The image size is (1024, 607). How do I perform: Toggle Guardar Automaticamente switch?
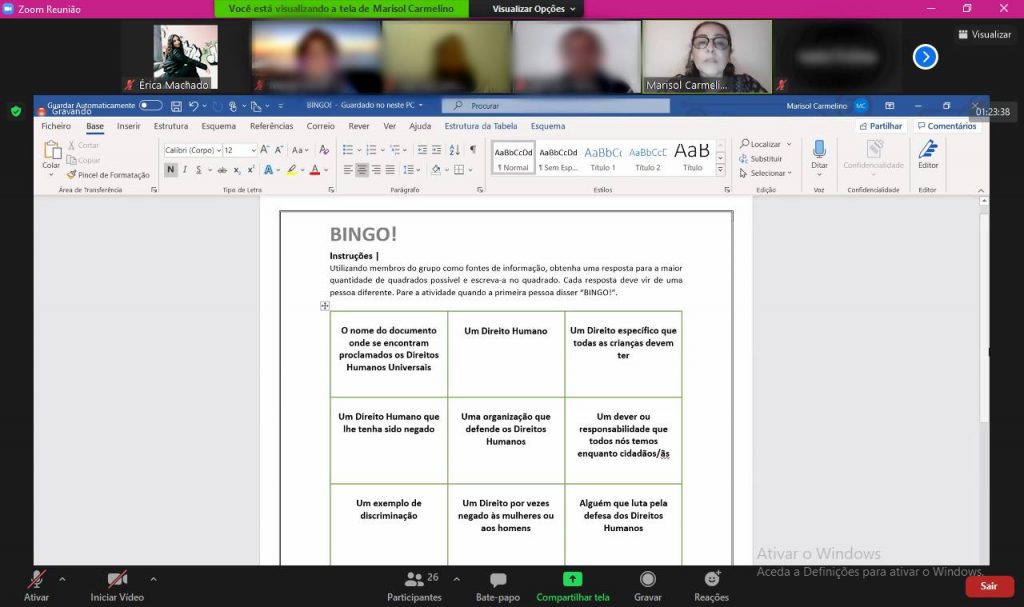tap(151, 105)
